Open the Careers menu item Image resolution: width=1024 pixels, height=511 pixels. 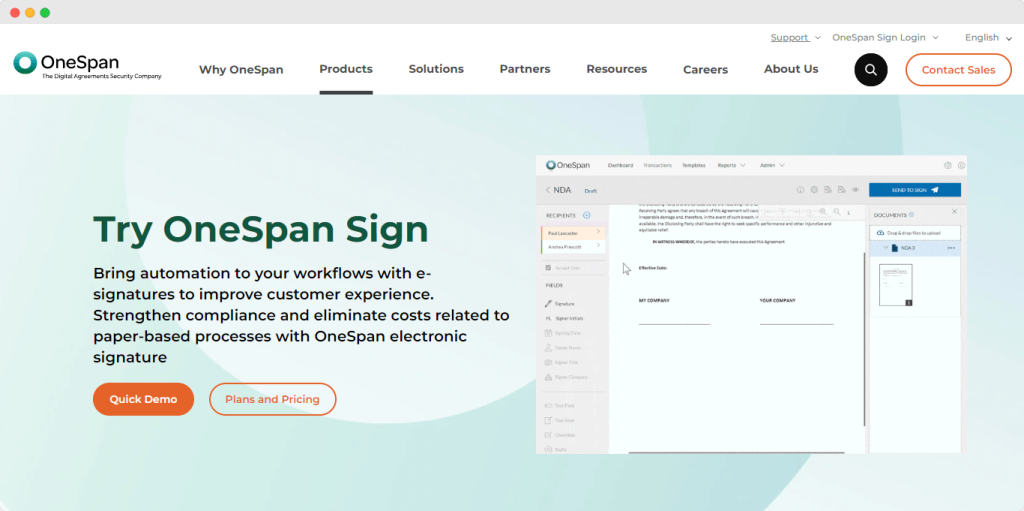point(705,69)
